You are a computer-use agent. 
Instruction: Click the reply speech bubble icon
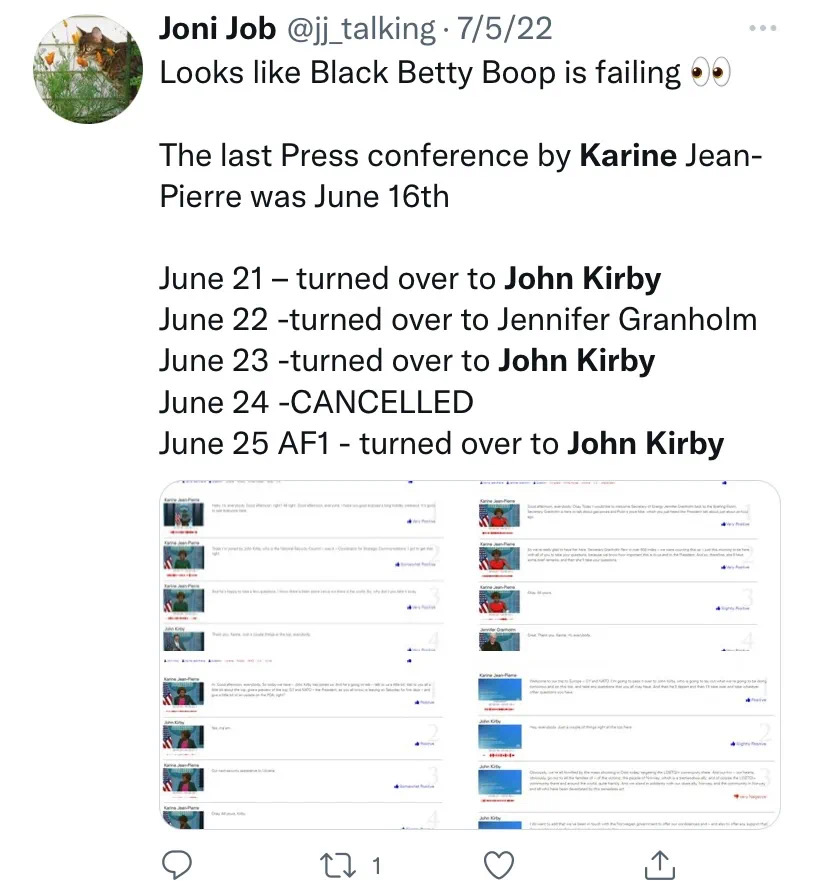click(177, 864)
